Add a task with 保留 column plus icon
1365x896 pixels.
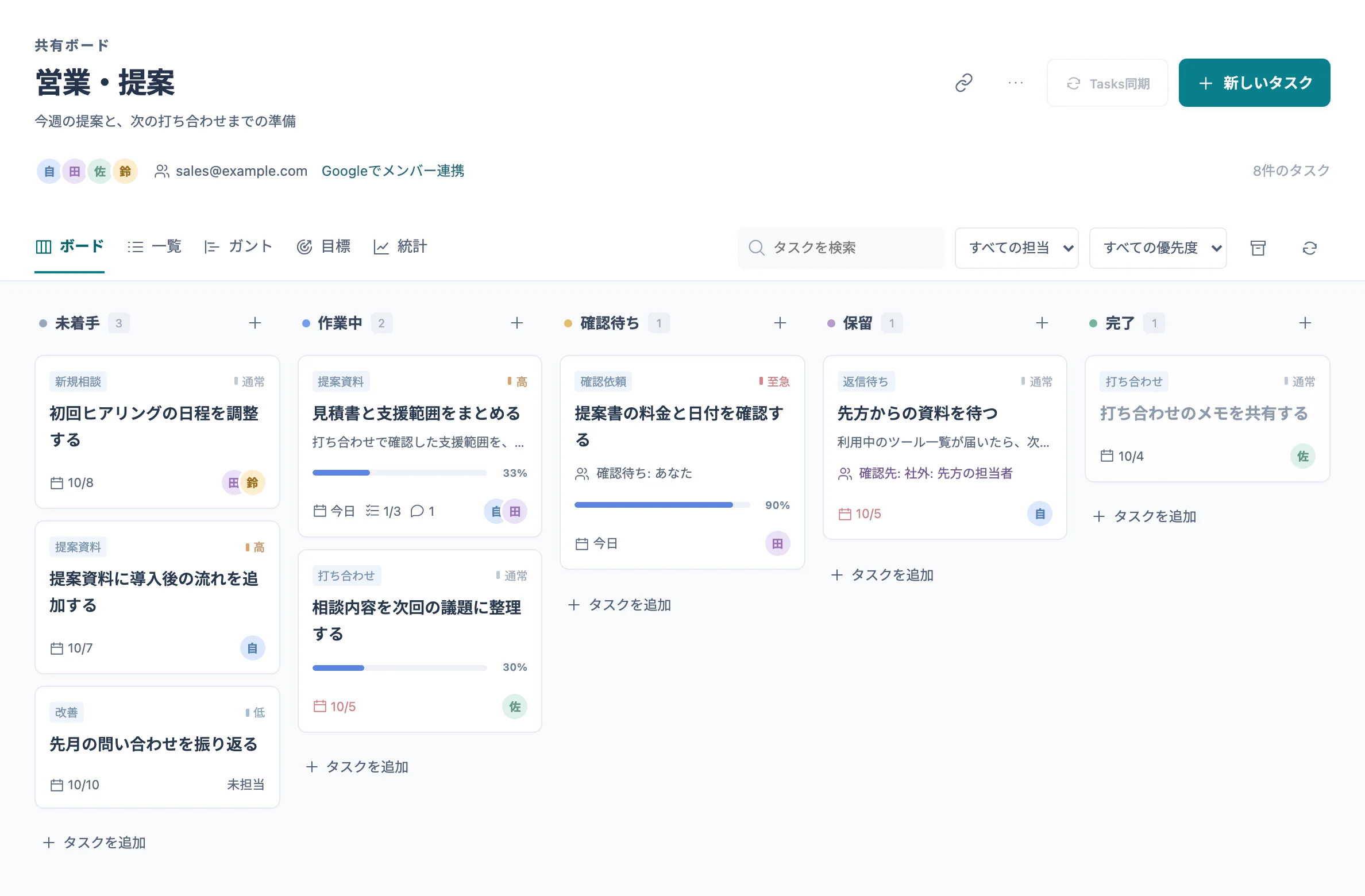pyautogui.click(x=1042, y=323)
